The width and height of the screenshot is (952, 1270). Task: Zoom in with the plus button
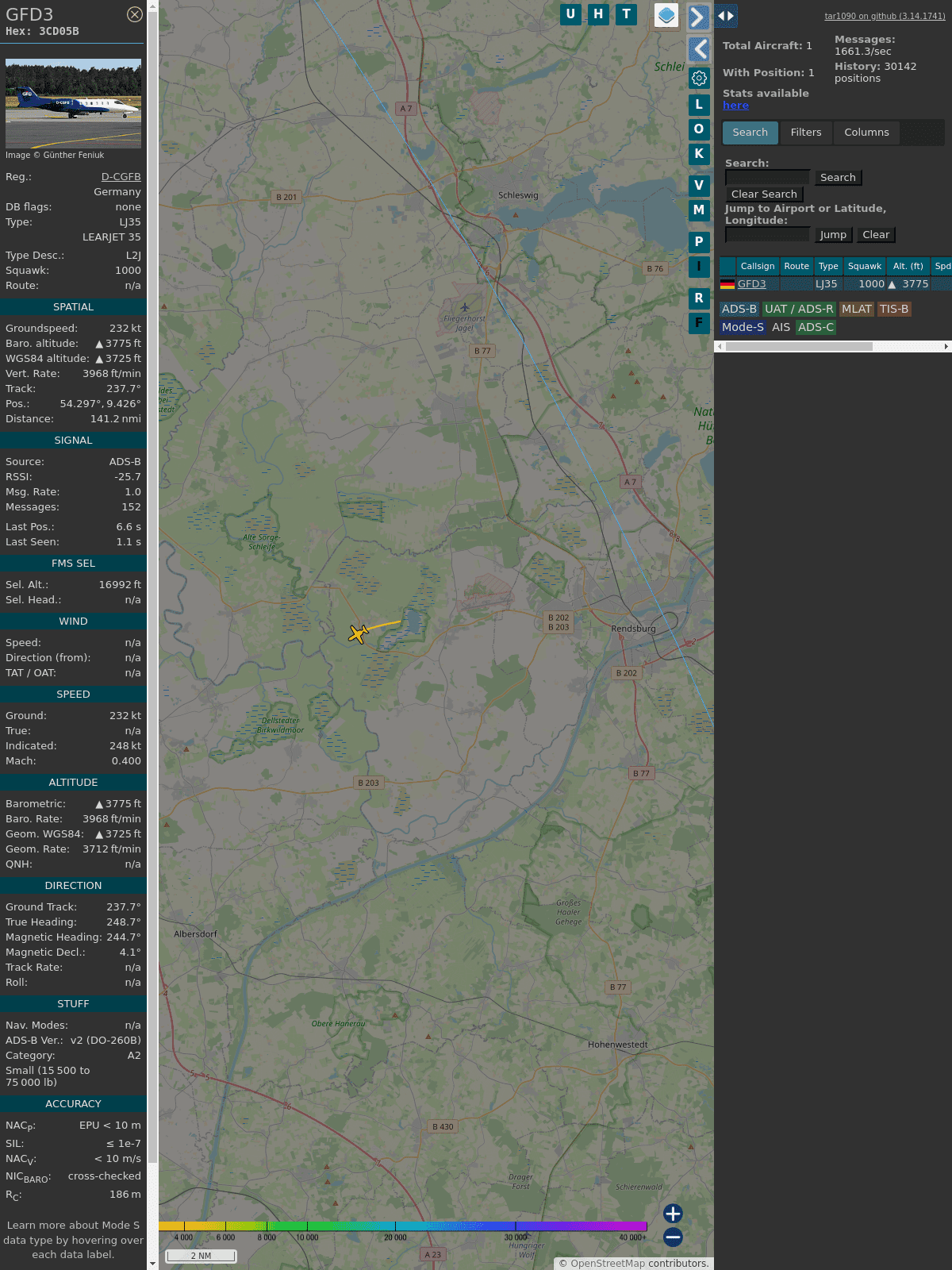(x=673, y=1214)
